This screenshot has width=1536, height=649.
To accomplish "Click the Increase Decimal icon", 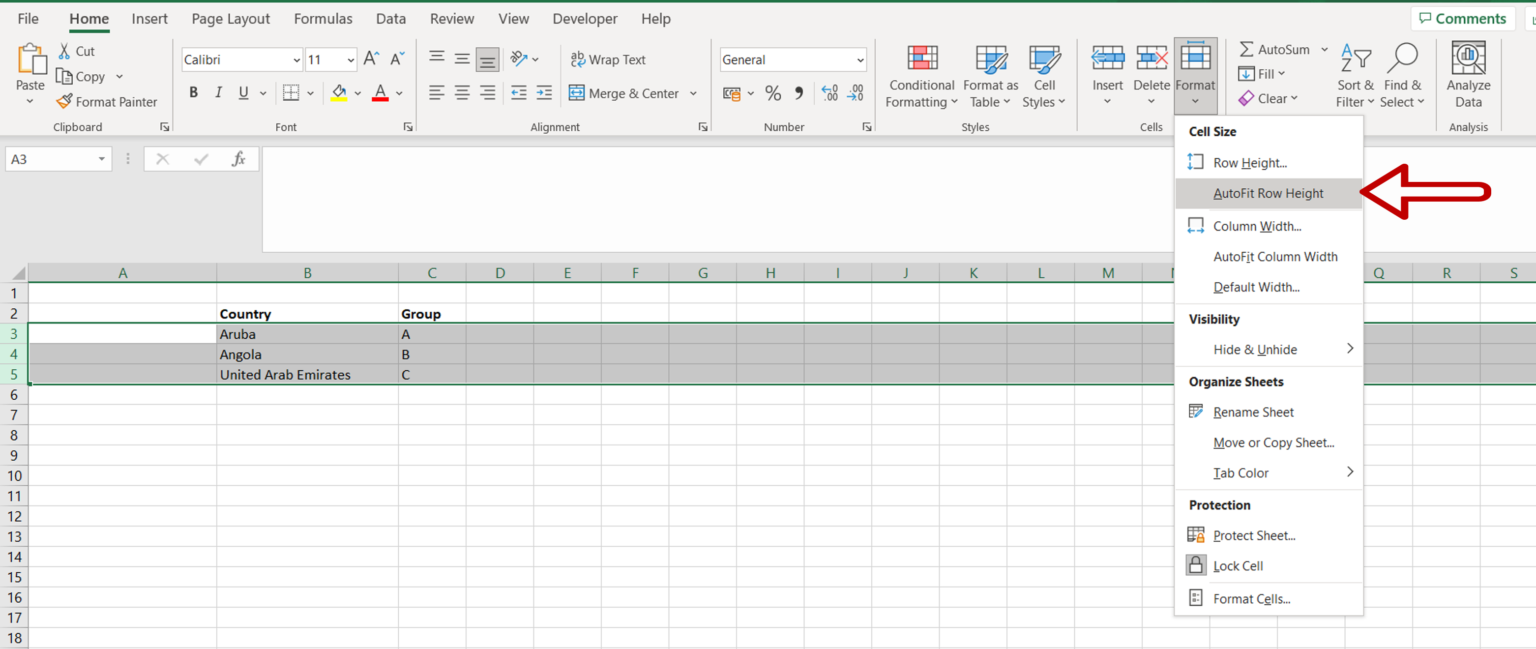I will pyautogui.click(x=829, y=92).
